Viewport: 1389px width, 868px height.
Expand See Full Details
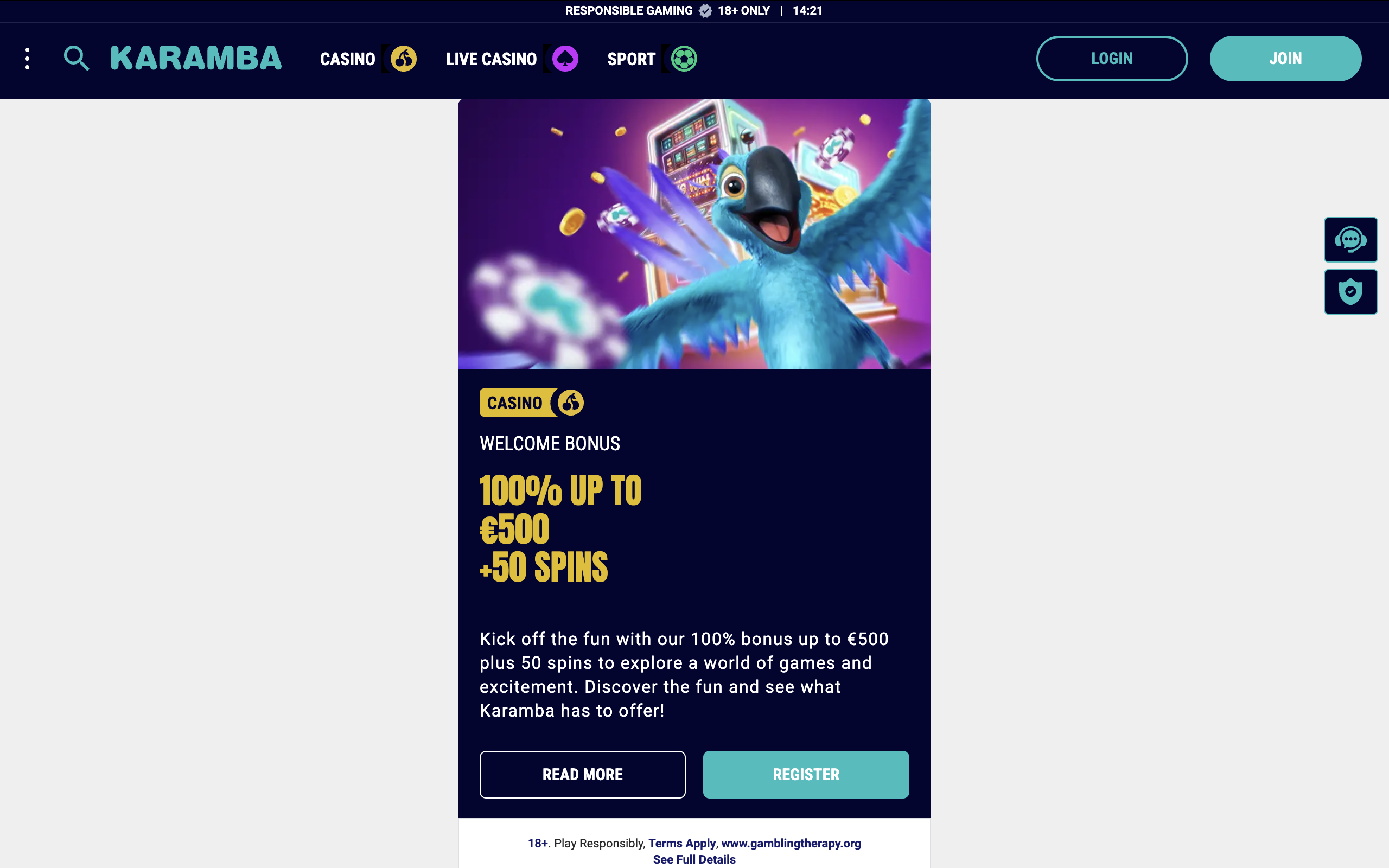coord(694,859)
